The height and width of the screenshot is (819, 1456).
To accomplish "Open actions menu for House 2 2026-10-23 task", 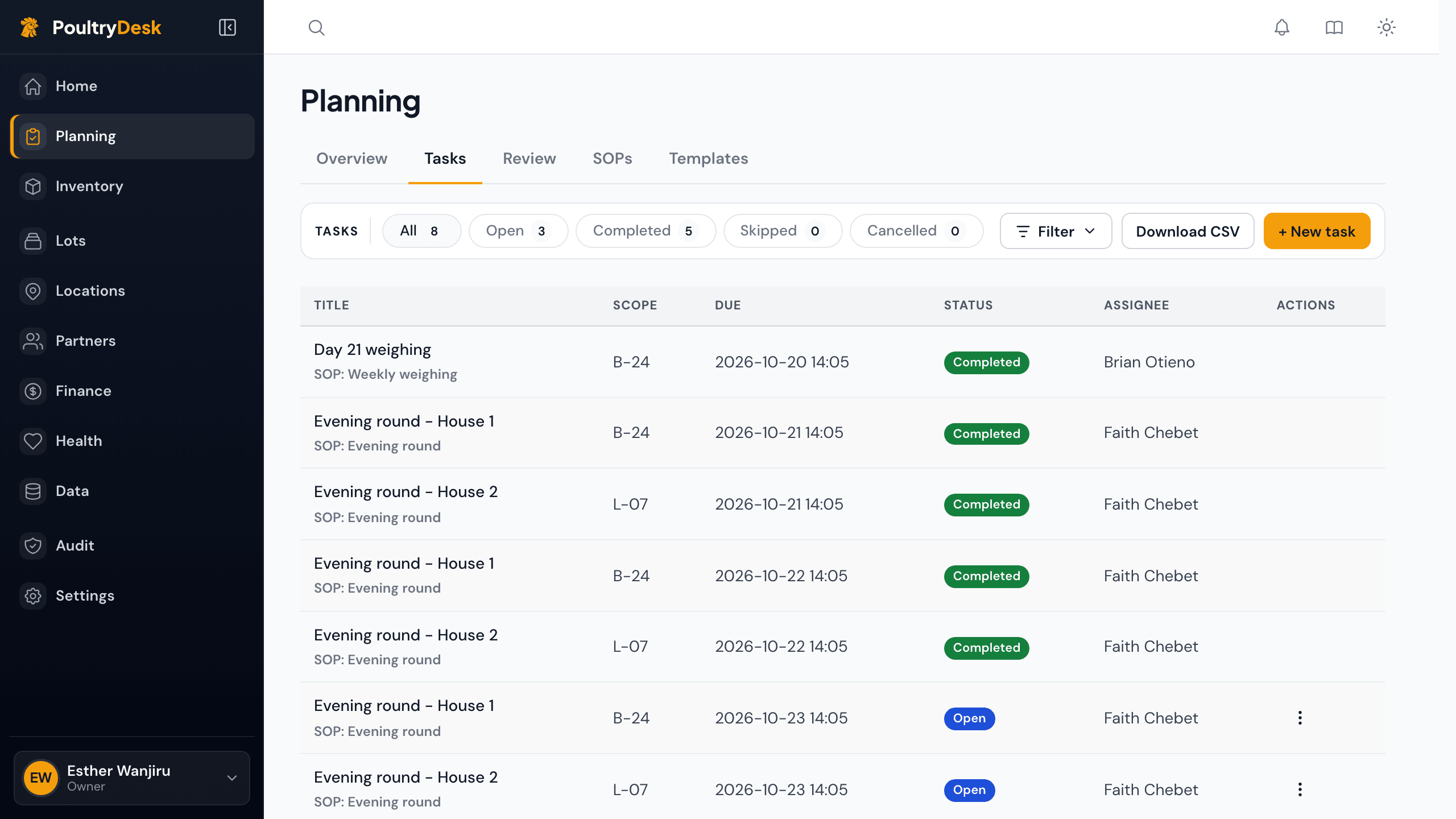I will [1300, 789].
